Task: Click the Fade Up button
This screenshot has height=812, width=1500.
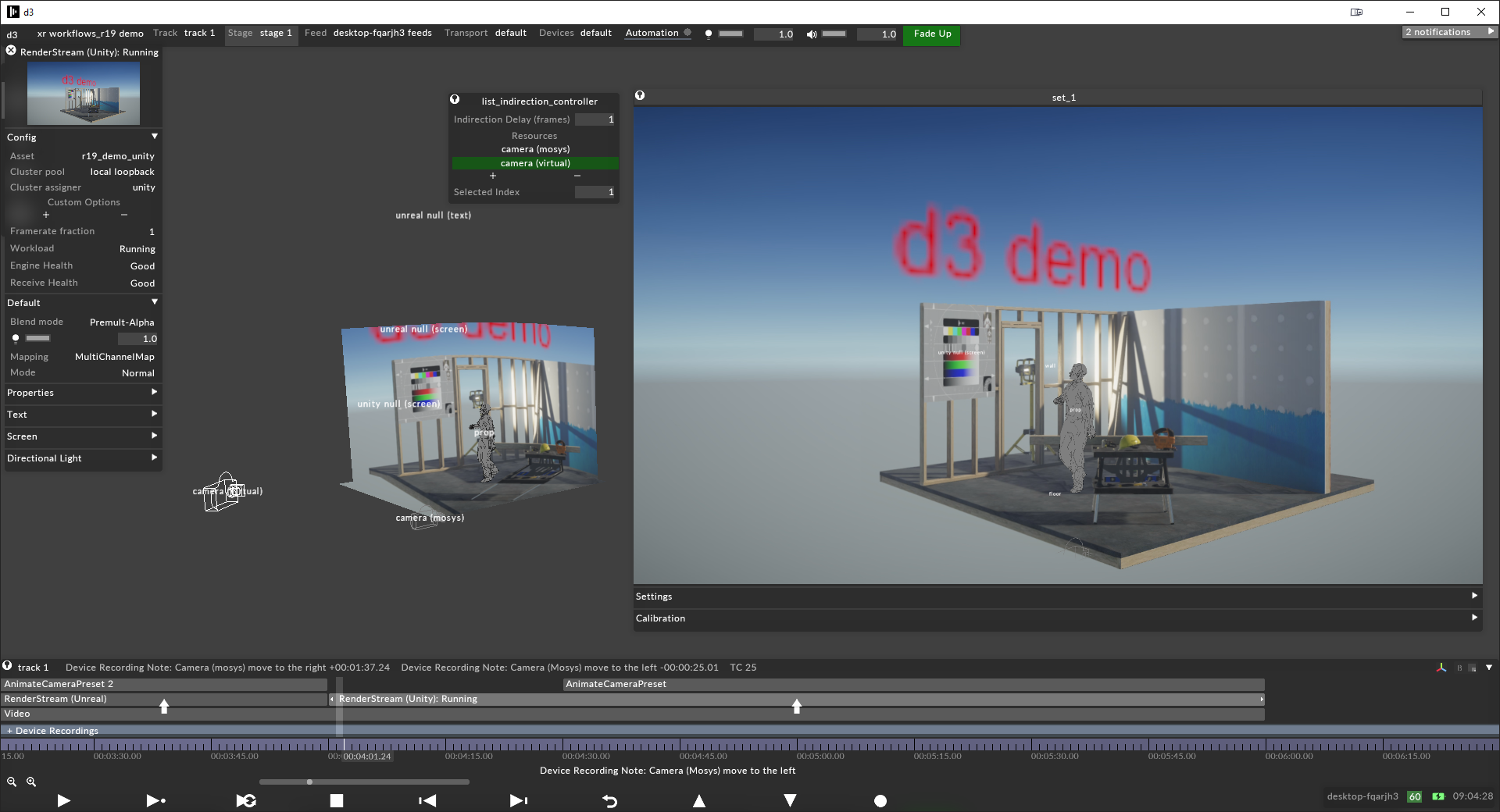Action: tap(932, 34)
